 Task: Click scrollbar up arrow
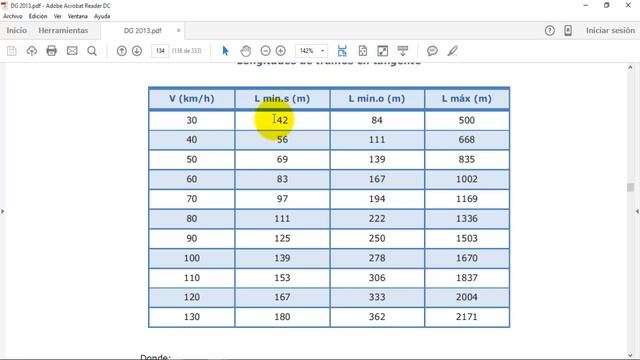point(630,67)
